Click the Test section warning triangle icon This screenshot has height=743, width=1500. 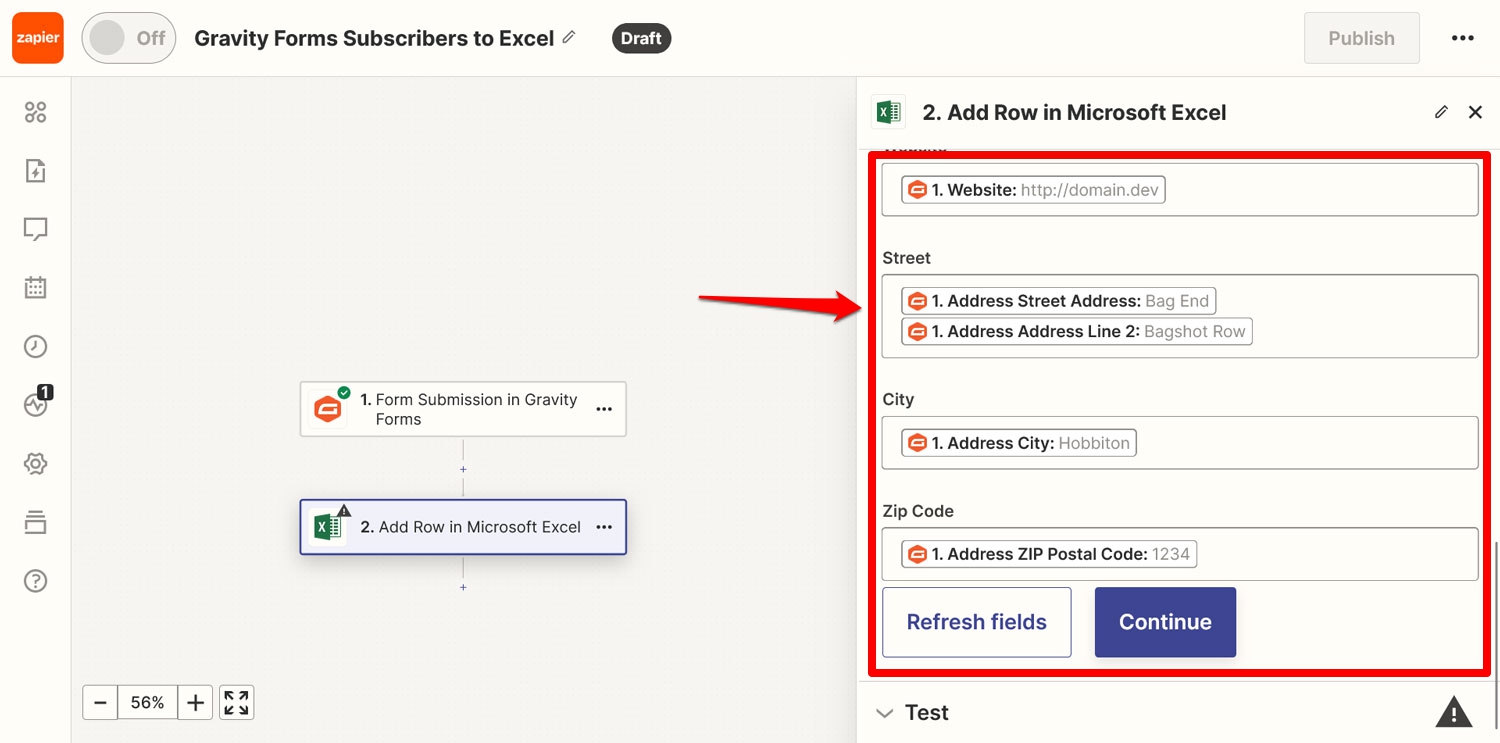1454,712
